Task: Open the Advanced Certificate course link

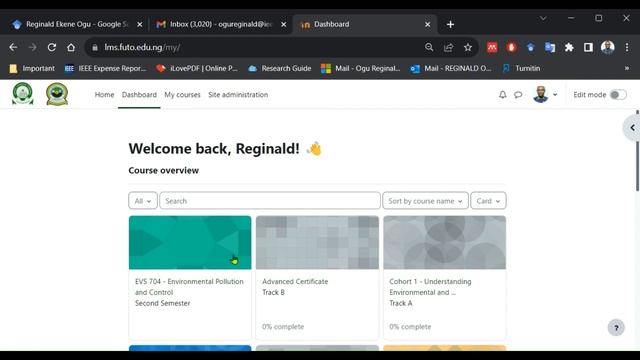Action: 295,282
